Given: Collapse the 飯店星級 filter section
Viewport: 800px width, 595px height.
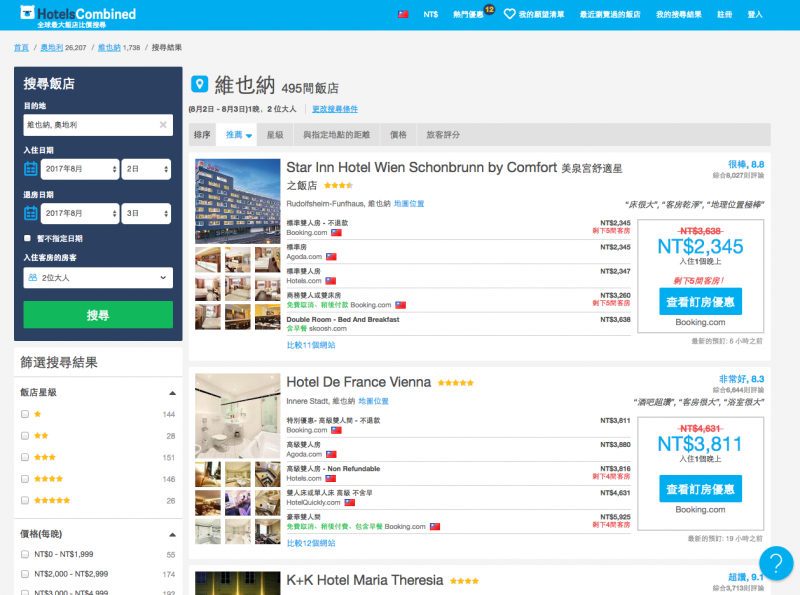Looking at the screenshot, I should click(x=172, y=393).
